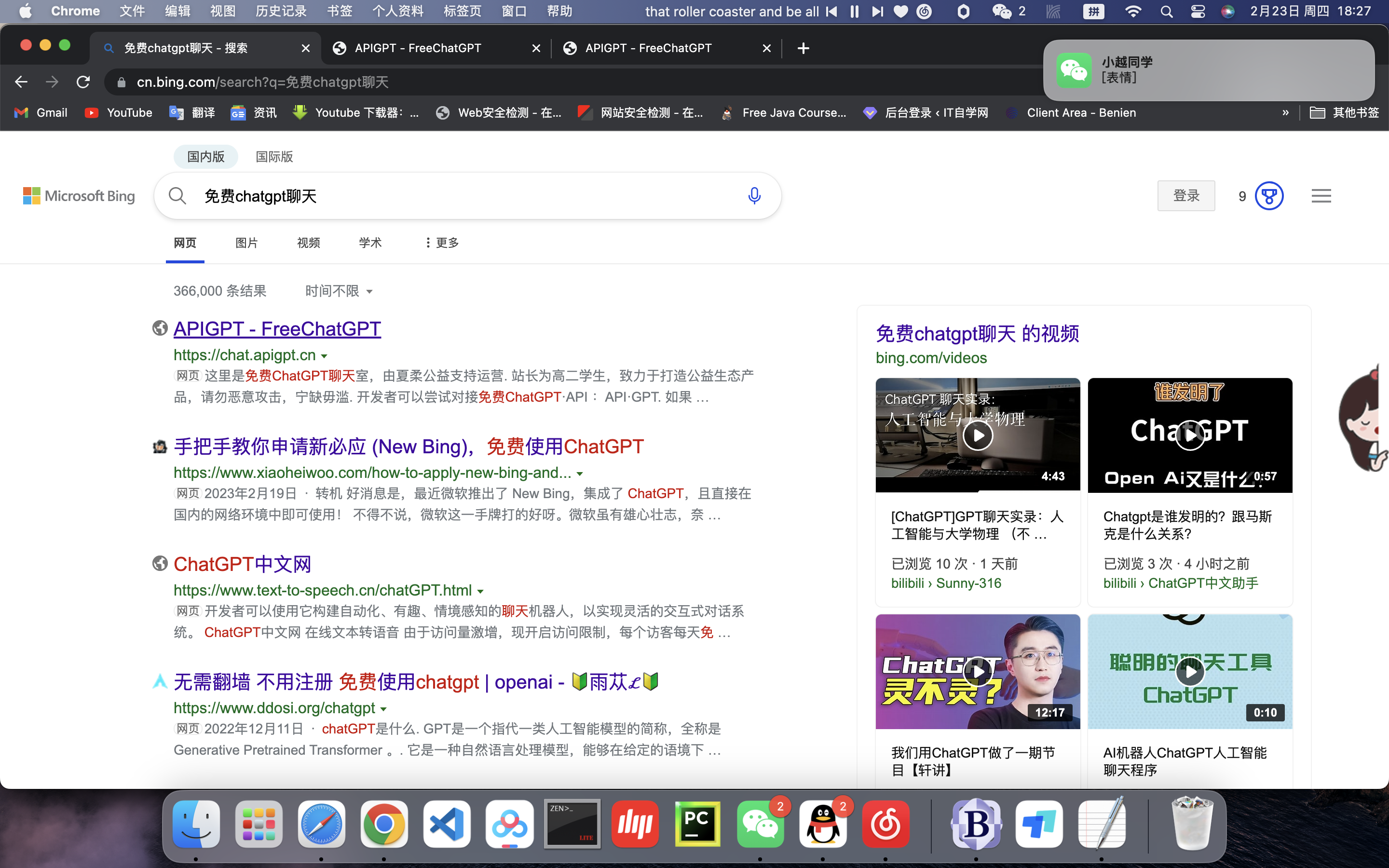Expand dropdown arrow beside chat.apigpt.cn URL

click(324, 356)
